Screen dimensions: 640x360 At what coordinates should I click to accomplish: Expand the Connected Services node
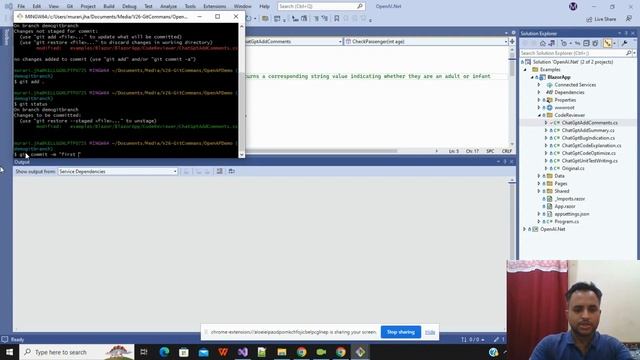pos(539,85)
